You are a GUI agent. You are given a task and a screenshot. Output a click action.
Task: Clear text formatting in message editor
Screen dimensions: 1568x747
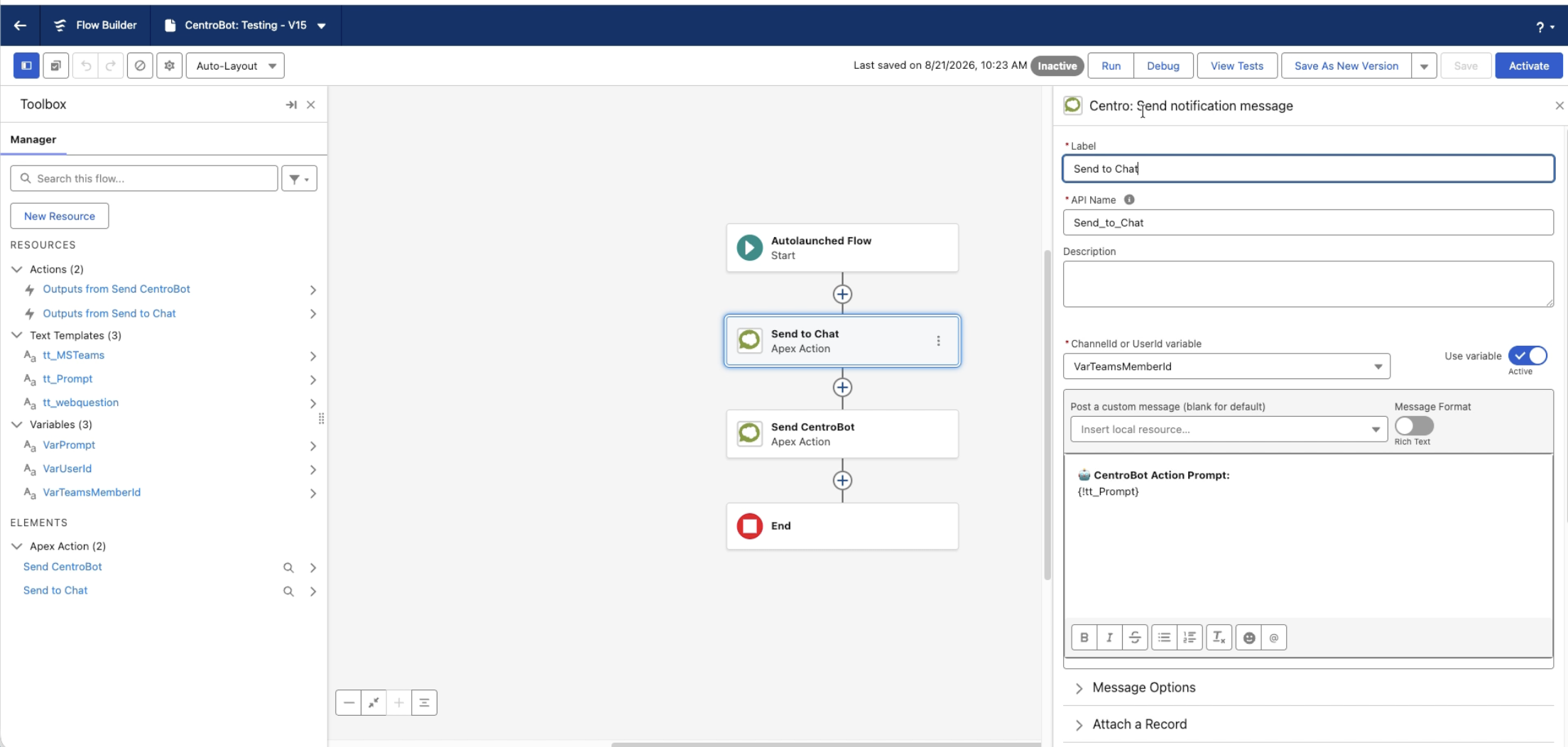point(1219,638)
